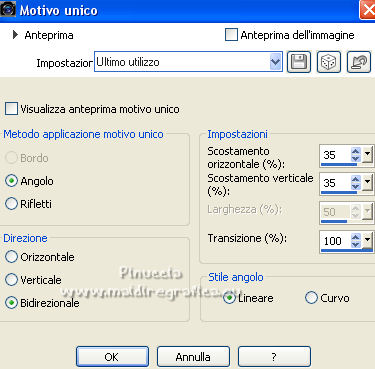Reset settings to default with arrow icon
This screenshot has width=375, height=369.
click(x=359, y=62)
